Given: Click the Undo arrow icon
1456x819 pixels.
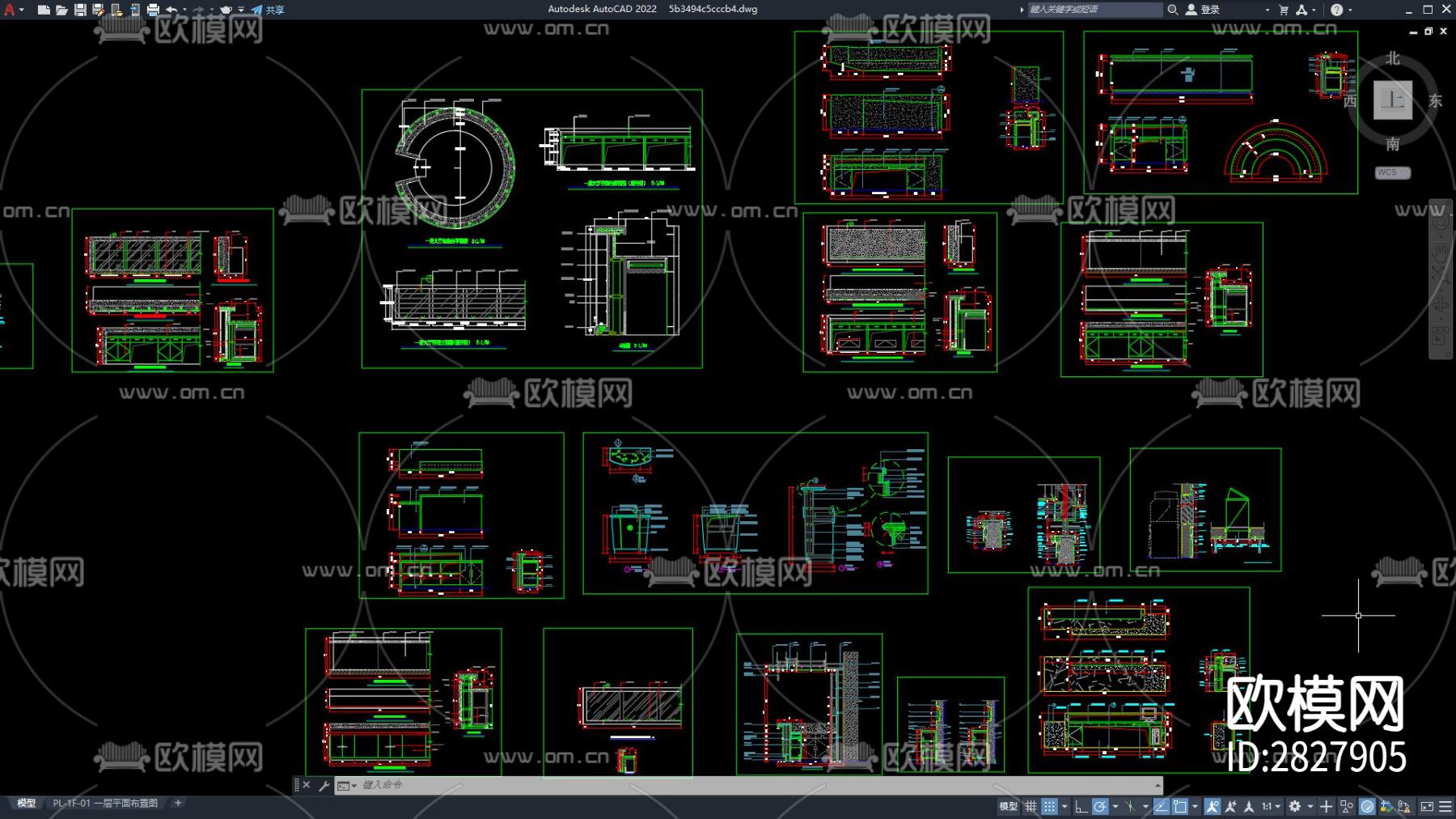Looking at the screenshot, I should [x=171, y=10].
